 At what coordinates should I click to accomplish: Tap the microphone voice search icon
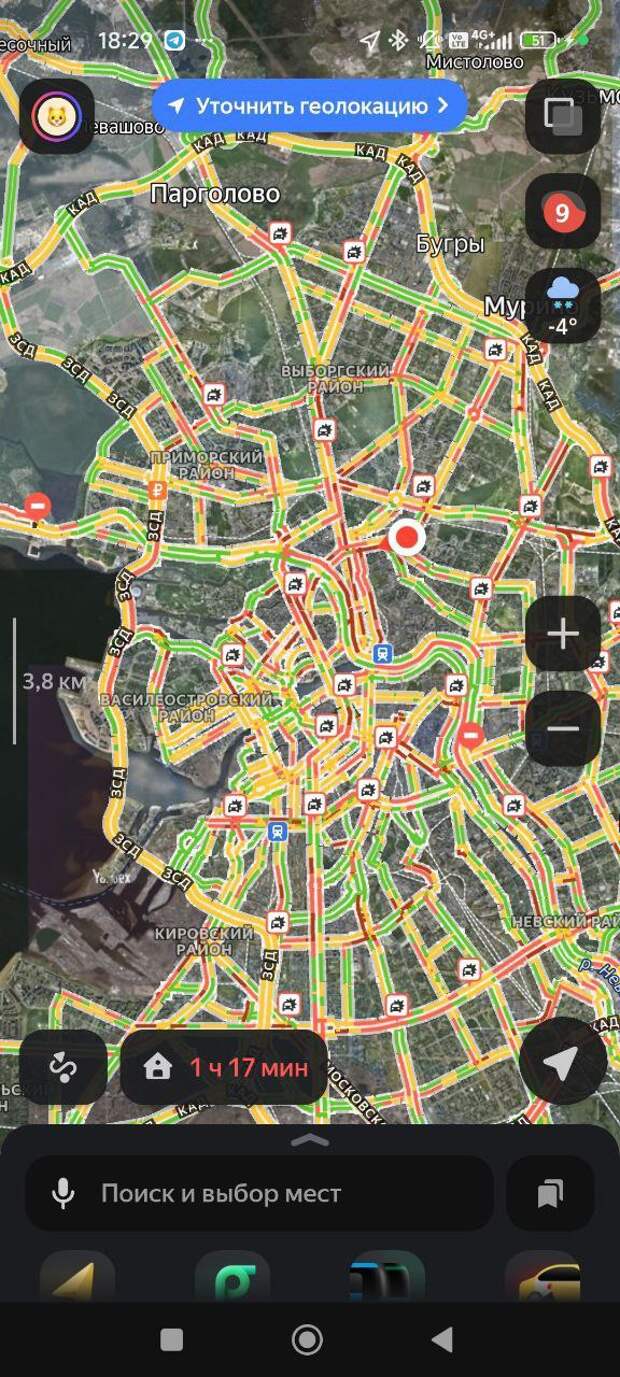point(63,1193)
